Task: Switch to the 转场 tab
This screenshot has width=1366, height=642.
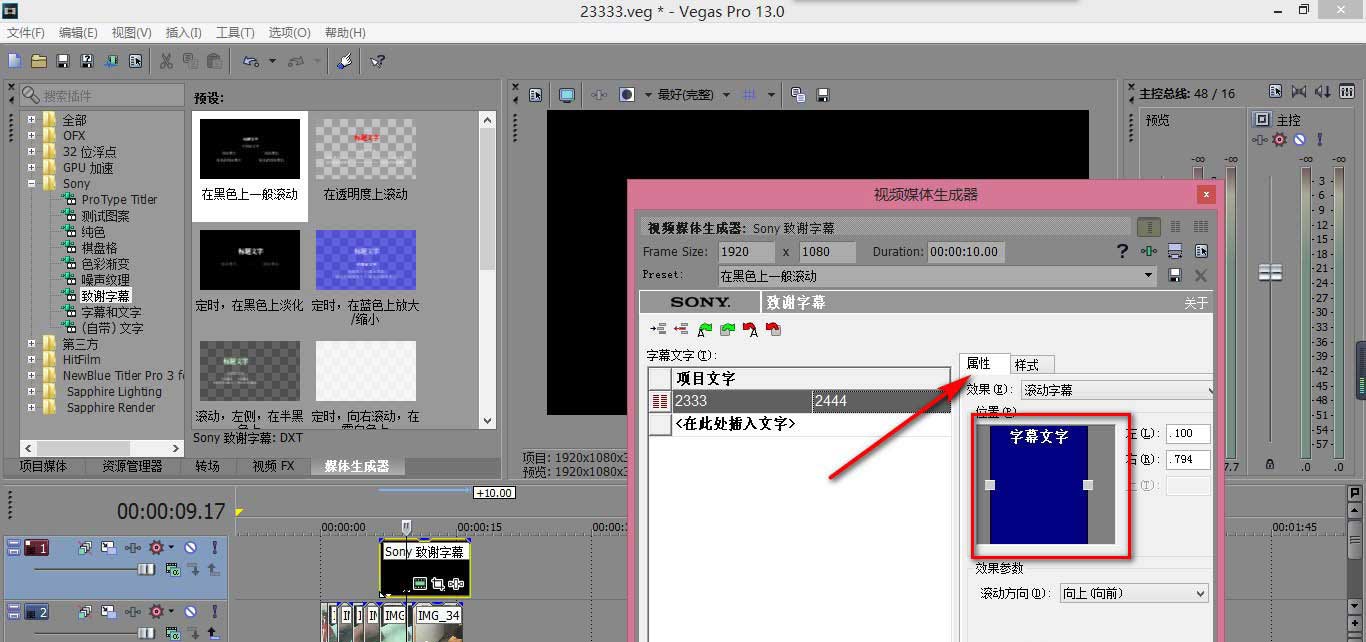Action: (x=208, y=466)
